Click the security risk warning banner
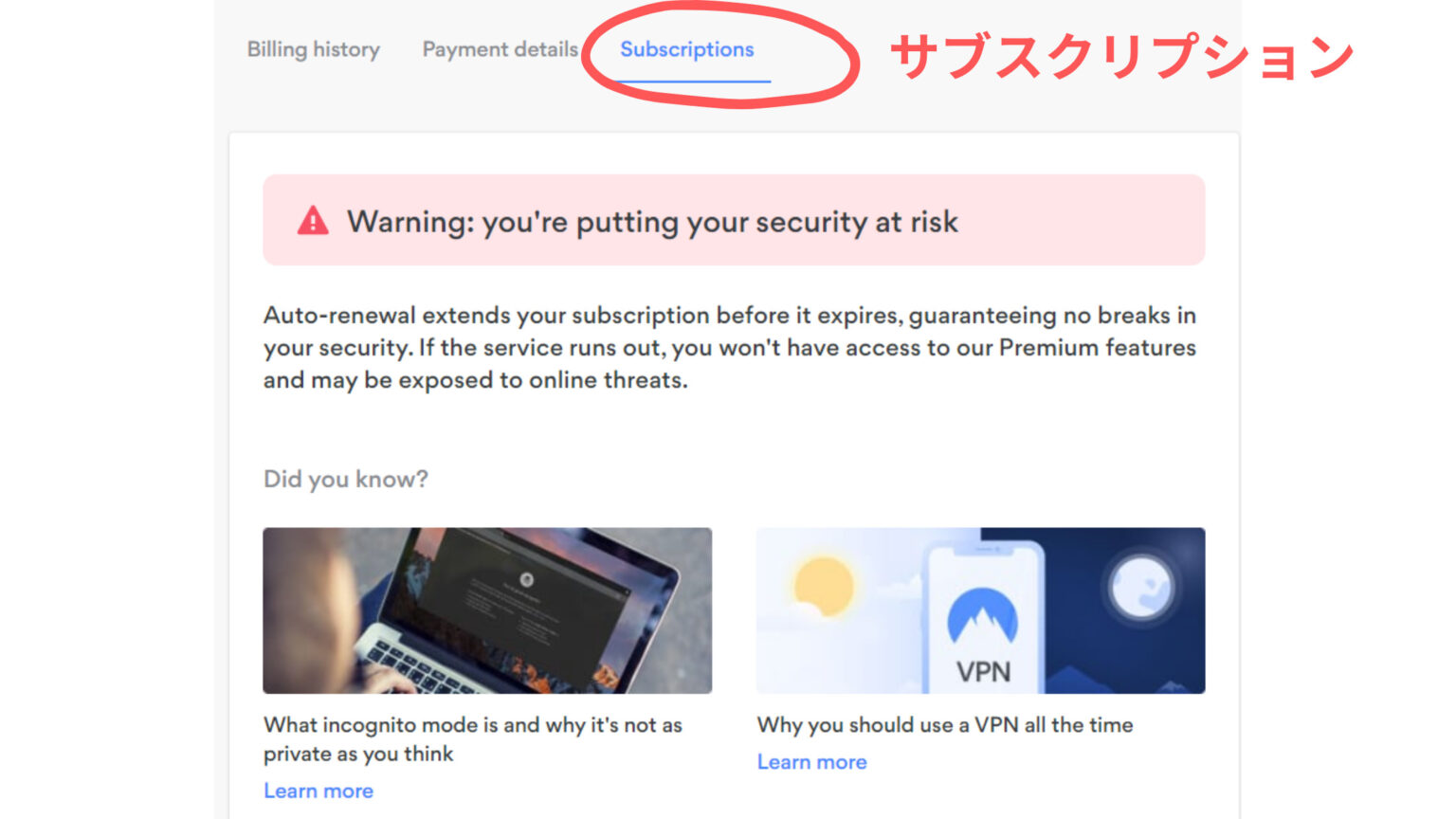This screenshot has height=819, width=1456. 734,220
